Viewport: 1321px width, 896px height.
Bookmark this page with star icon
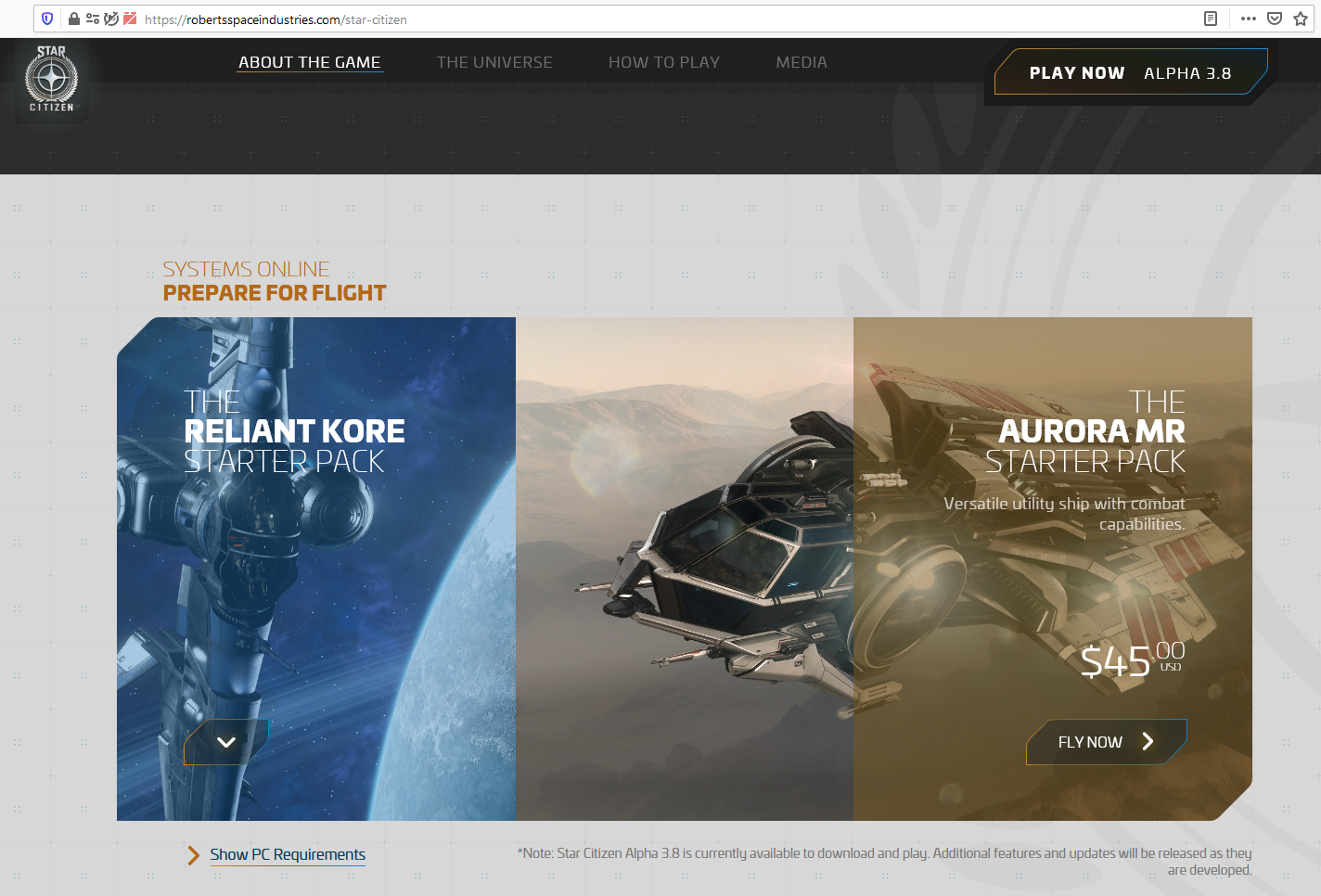1301,19
